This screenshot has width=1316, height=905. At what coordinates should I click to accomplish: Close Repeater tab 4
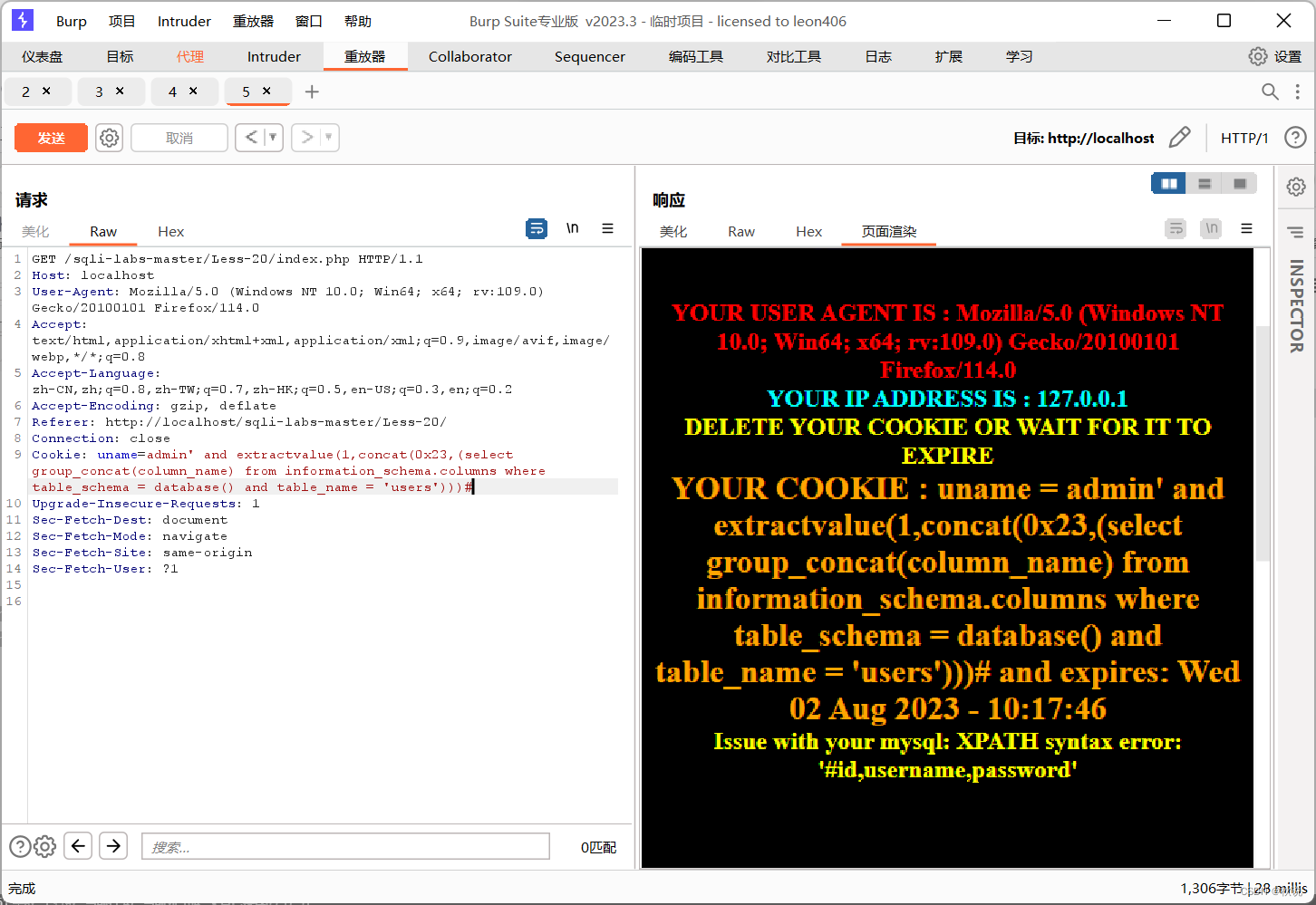(x=193, y=91)
